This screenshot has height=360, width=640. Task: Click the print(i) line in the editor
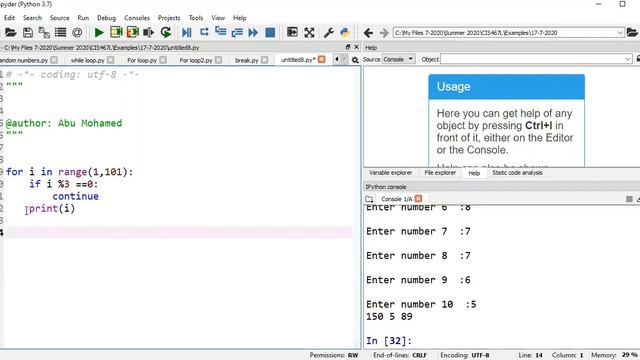click(52, 209)
